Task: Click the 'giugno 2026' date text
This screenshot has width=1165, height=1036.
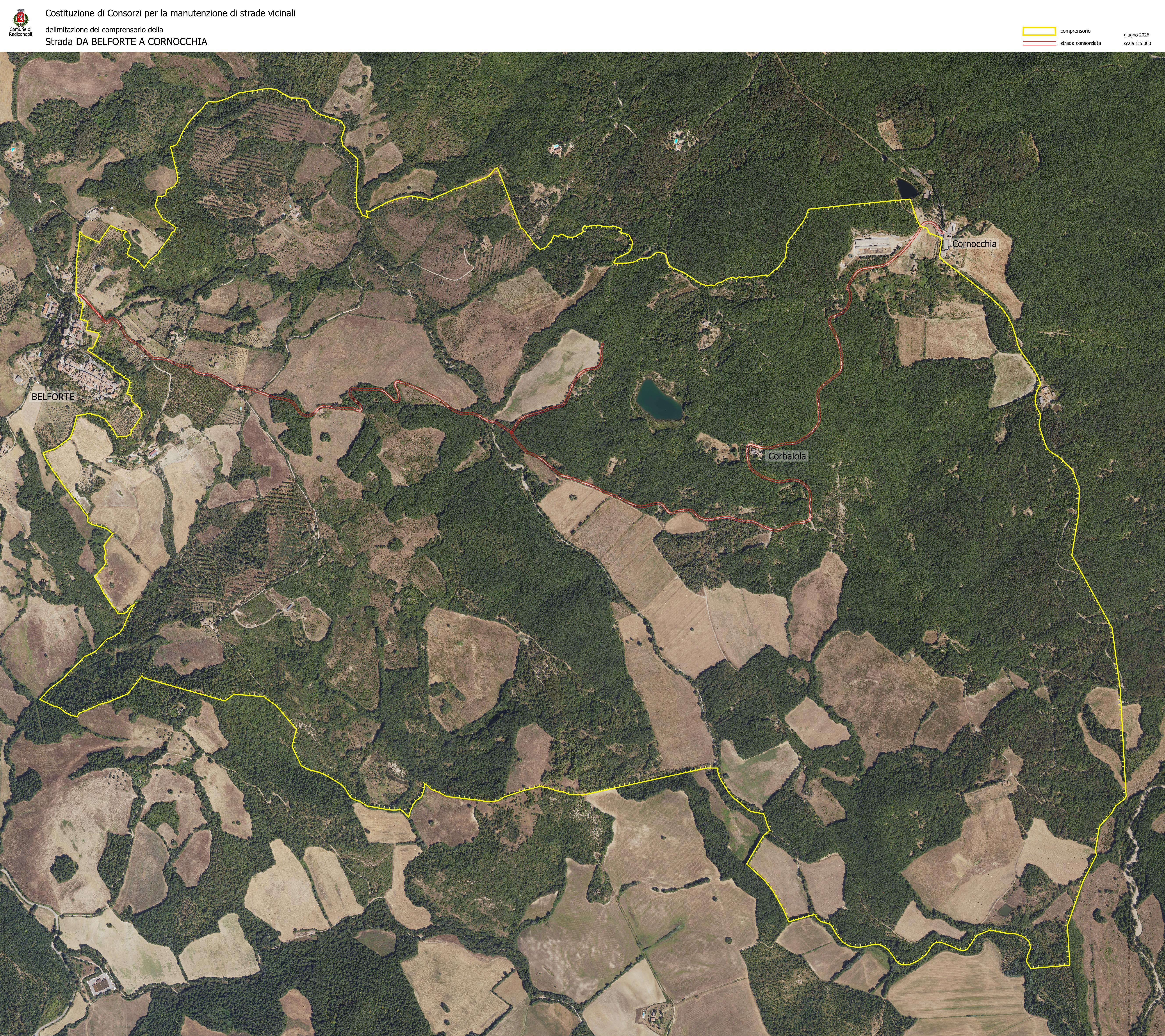Action: pos(1136,35)
